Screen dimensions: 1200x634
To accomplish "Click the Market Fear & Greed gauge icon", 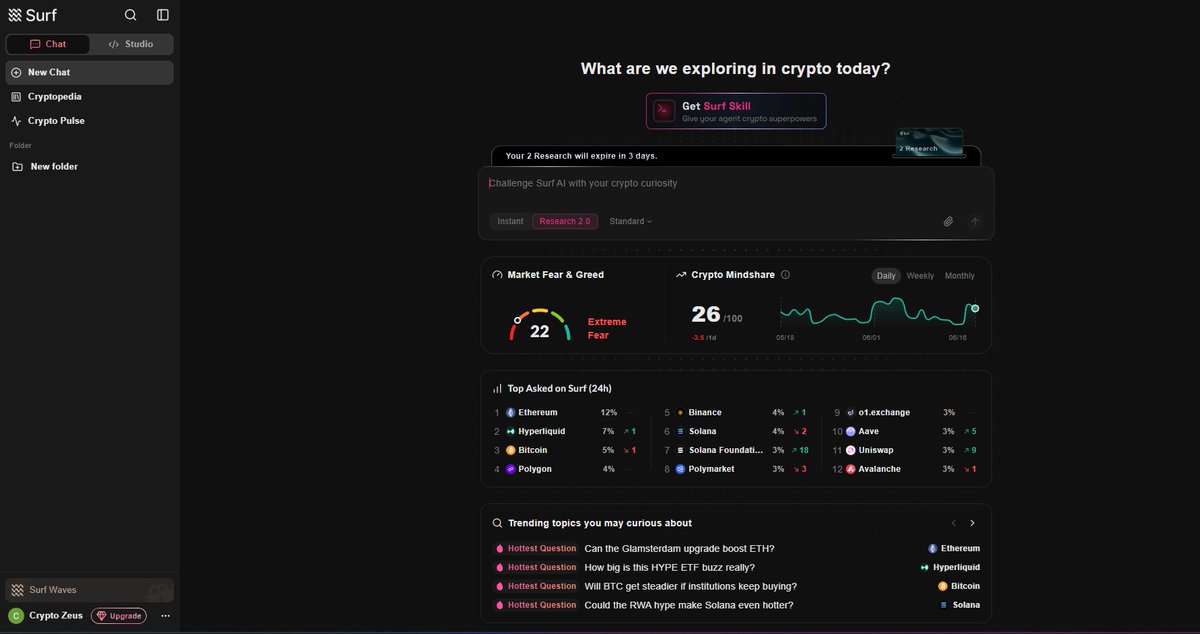I will click(498, 275).
